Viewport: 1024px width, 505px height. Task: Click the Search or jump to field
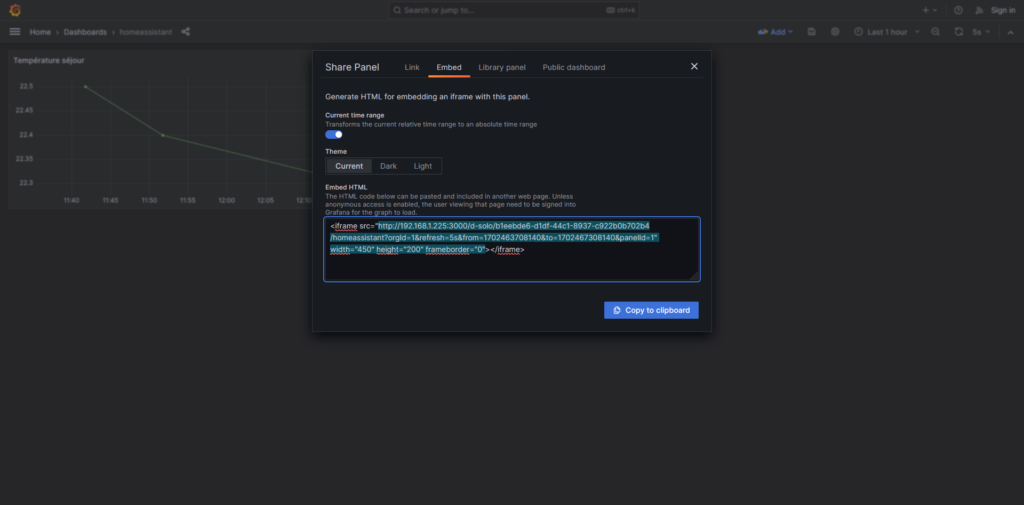coord(514,10)
